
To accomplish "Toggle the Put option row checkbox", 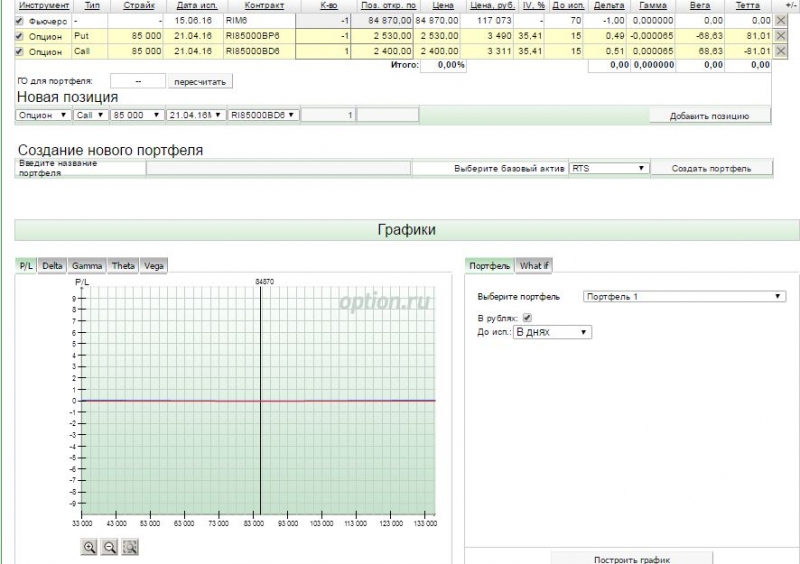I will (x=19, y=36).
